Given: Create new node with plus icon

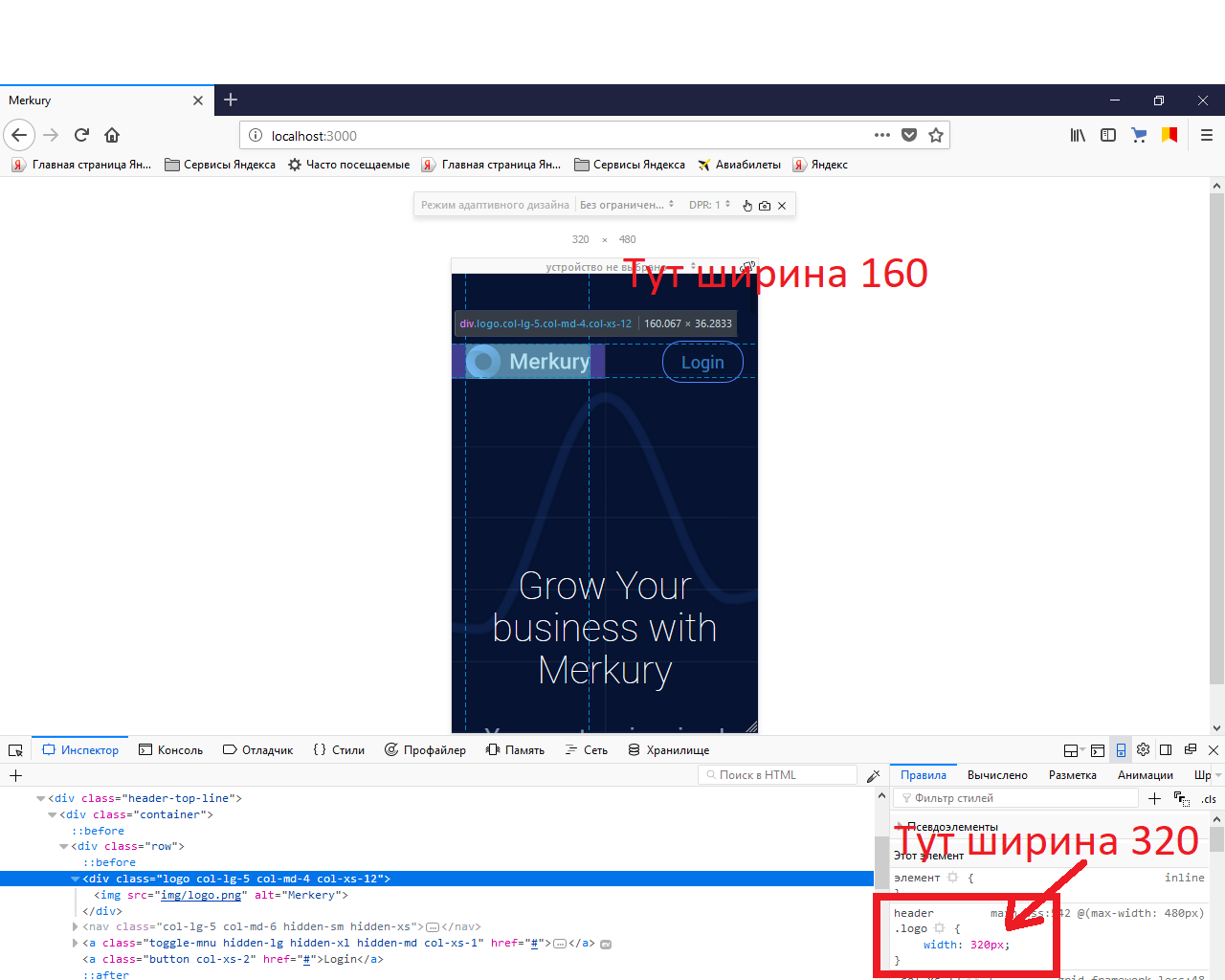Looking at the screenshot, I should (x=15, y=775).
